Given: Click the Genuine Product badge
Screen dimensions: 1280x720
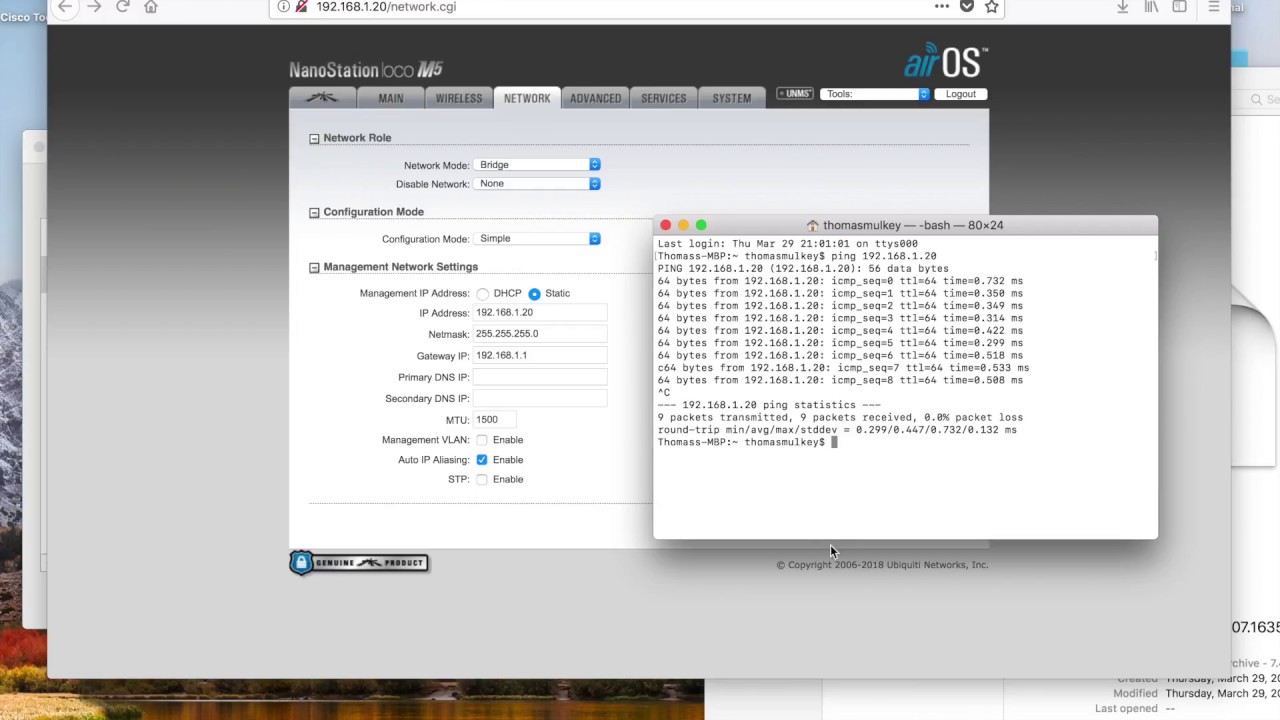Looking at the screenshot, I should tap(359, 563).
